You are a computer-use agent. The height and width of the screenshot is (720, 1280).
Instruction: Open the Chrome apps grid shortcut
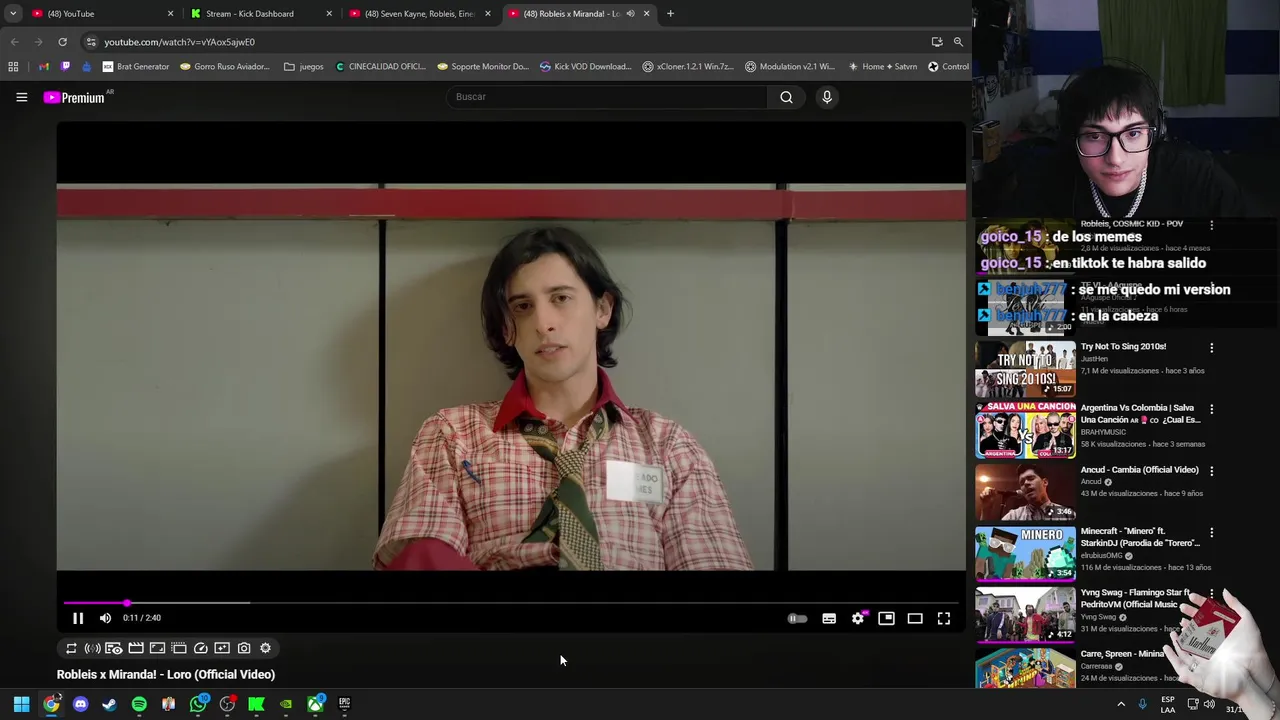click(13, 67)
